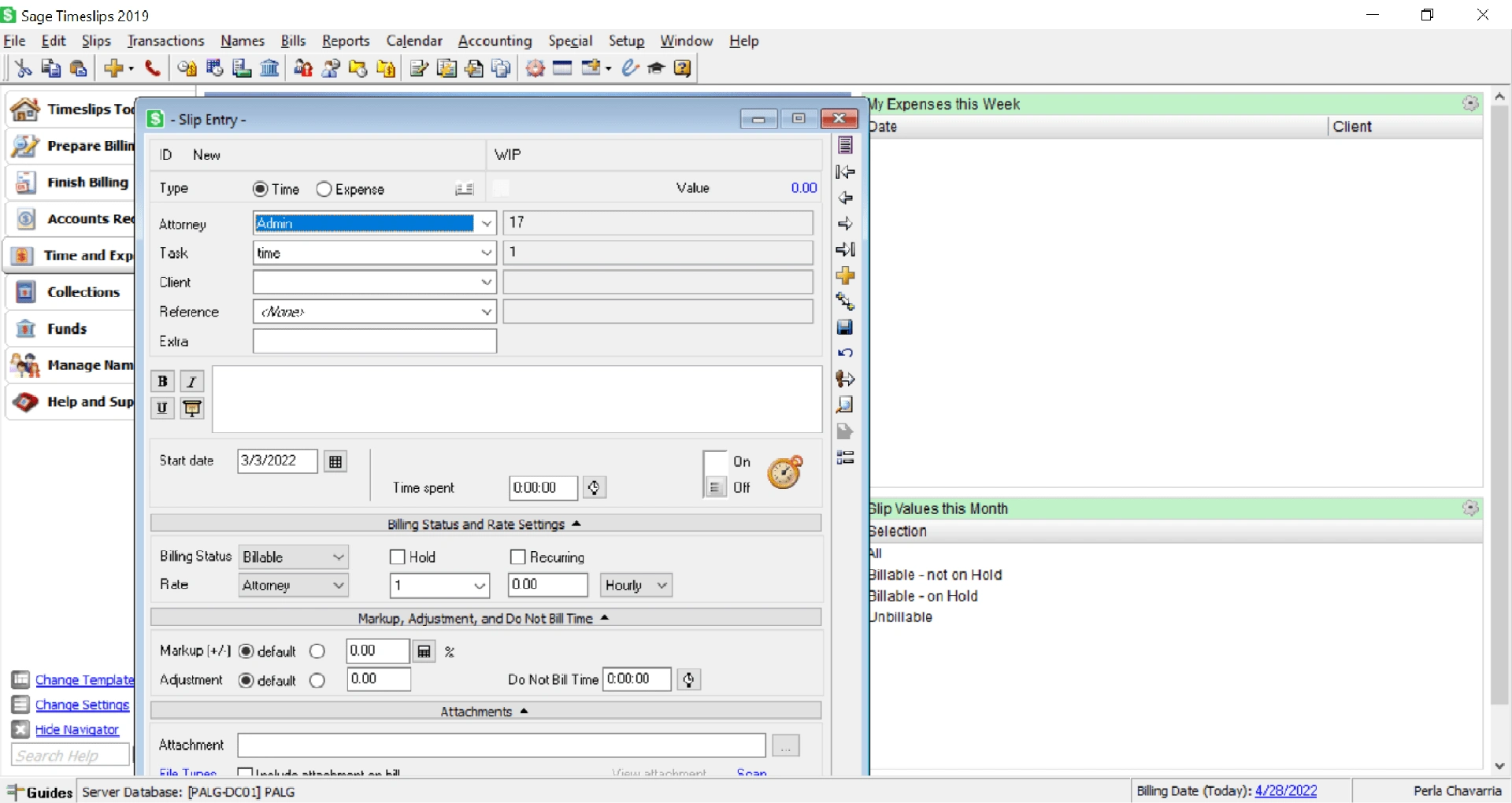The width and height of the screenshot is (1512, 803).
Task: Apply underline formatting with the U button
Action: (x=162, y=408)
